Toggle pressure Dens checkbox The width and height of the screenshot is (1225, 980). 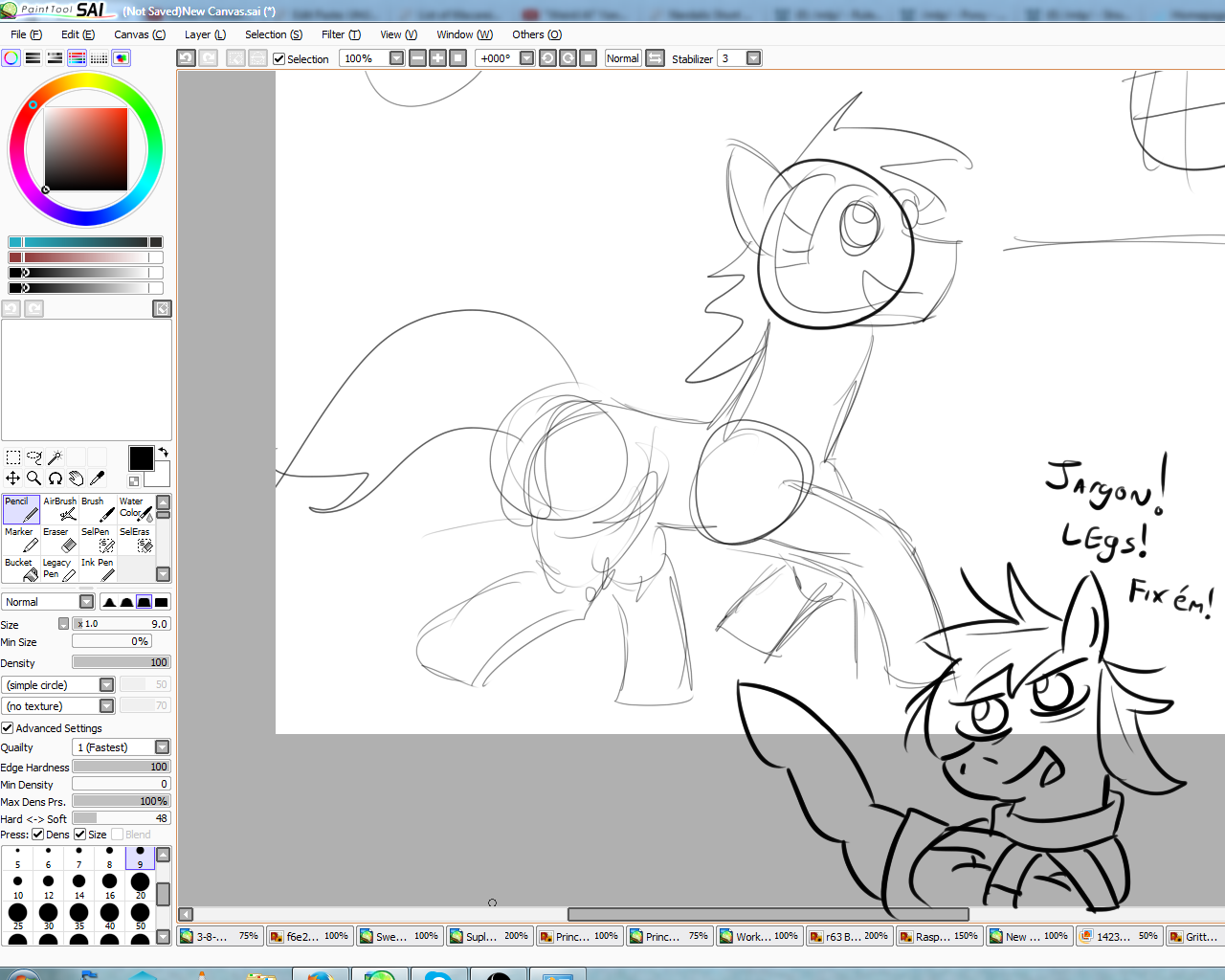38,835
